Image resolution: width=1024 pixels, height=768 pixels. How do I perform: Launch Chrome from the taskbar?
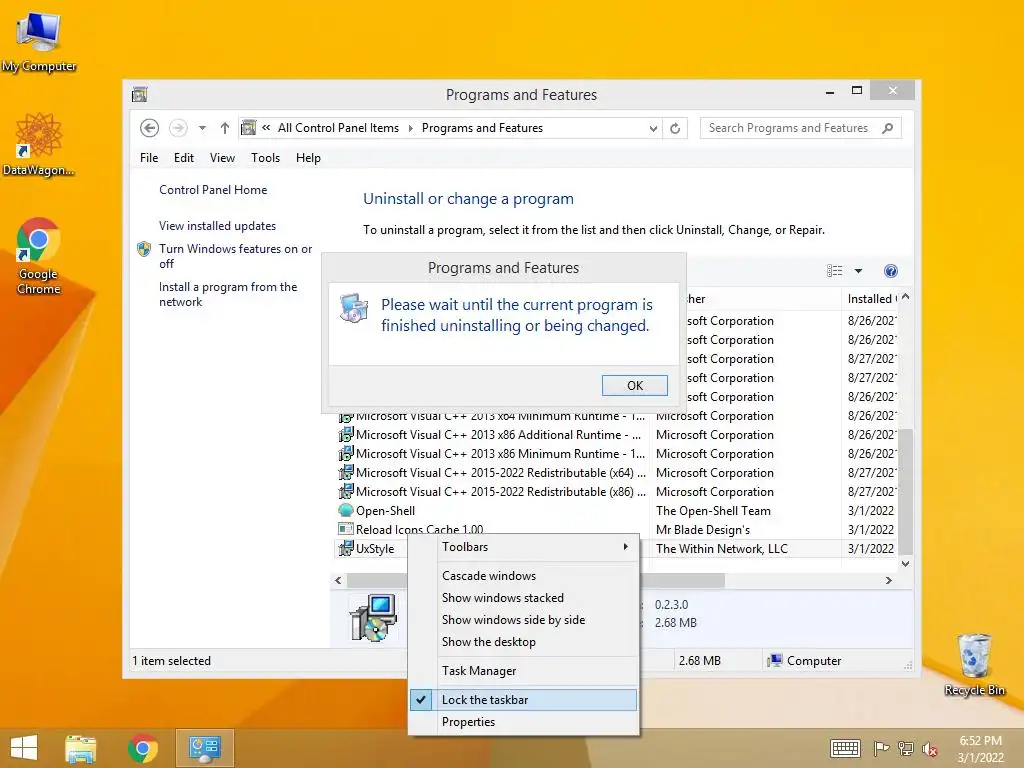142,748
